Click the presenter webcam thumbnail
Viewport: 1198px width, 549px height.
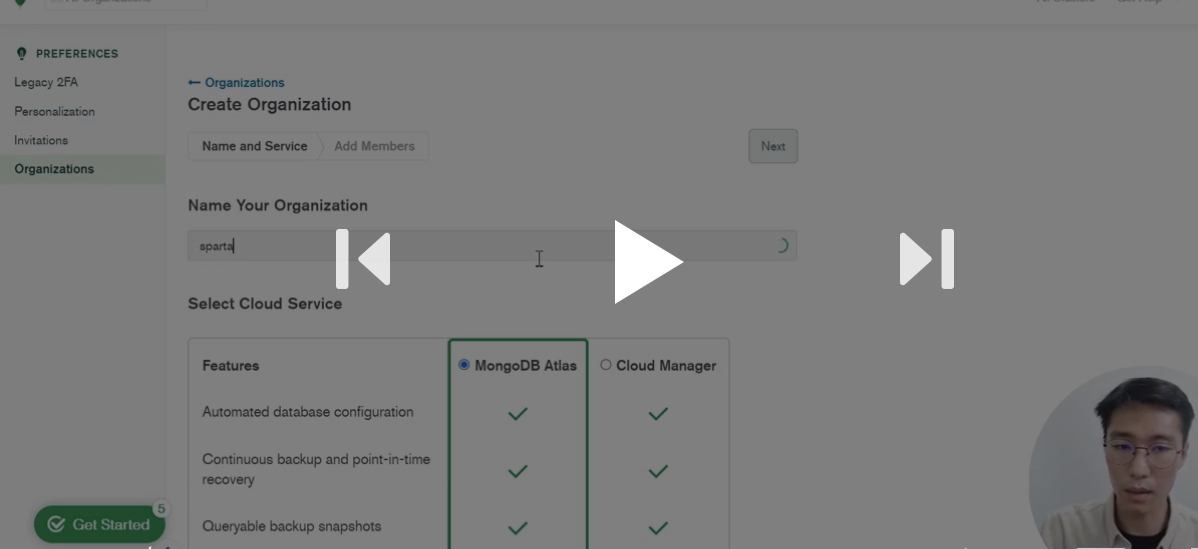pyautogui.click(x=1114, y=458)
